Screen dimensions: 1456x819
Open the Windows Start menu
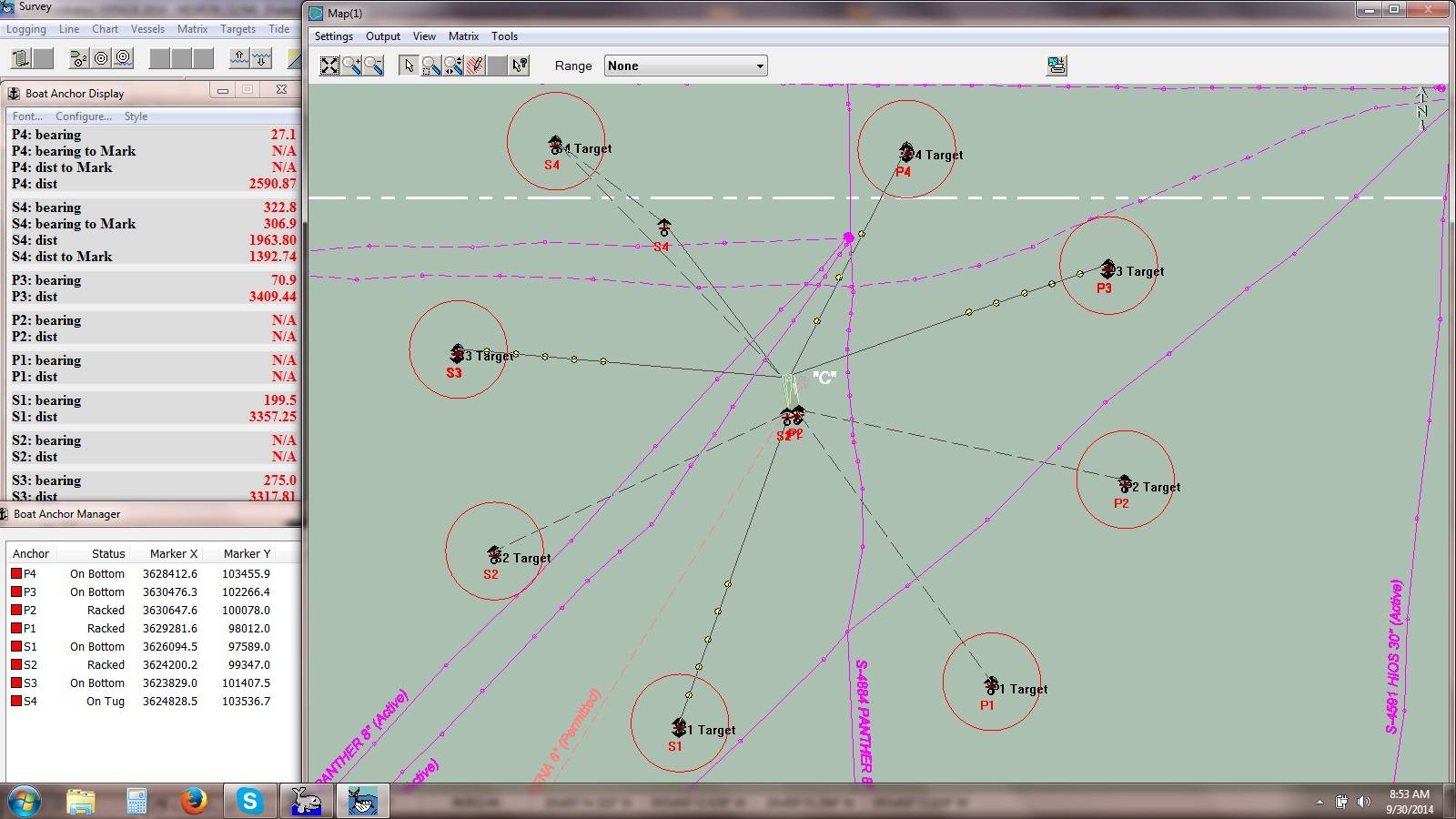click(25, 801)
